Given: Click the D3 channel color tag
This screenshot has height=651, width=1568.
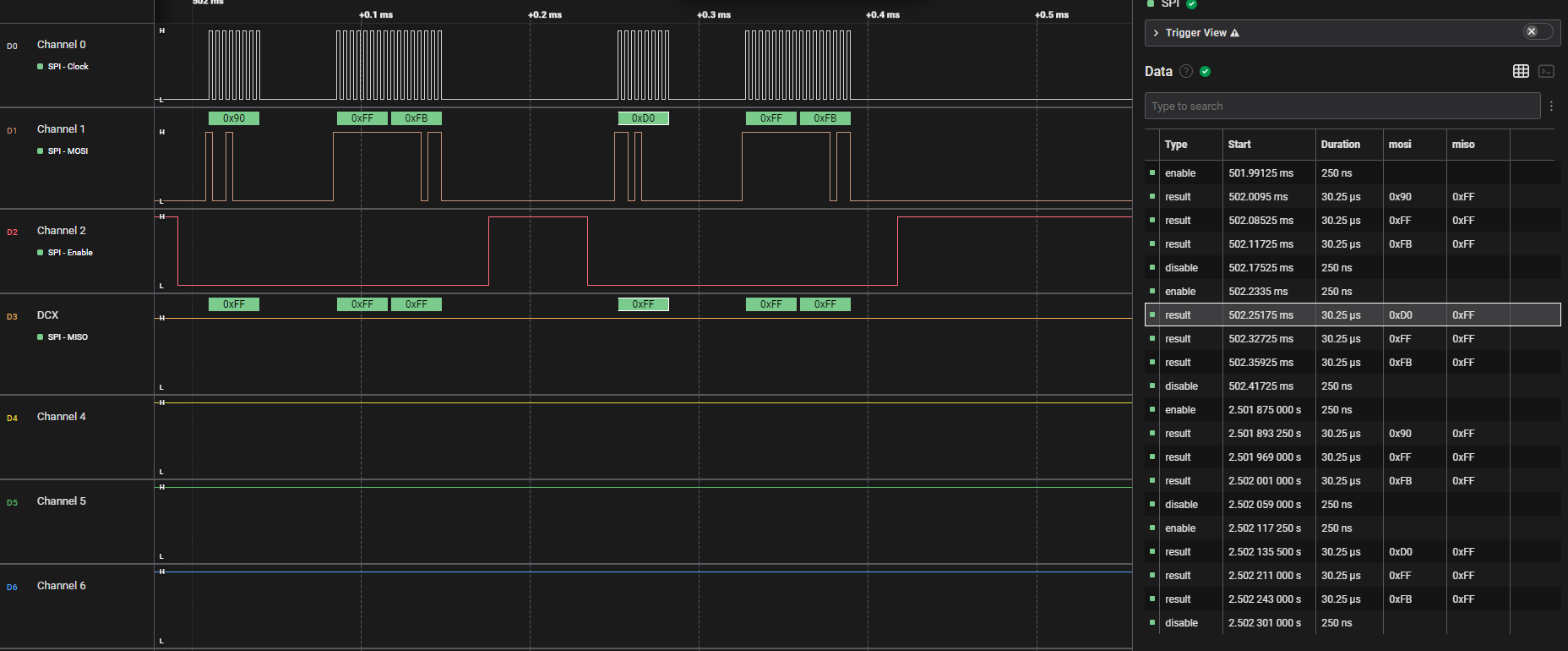Looking at the screenshot, I should (12, 317).
